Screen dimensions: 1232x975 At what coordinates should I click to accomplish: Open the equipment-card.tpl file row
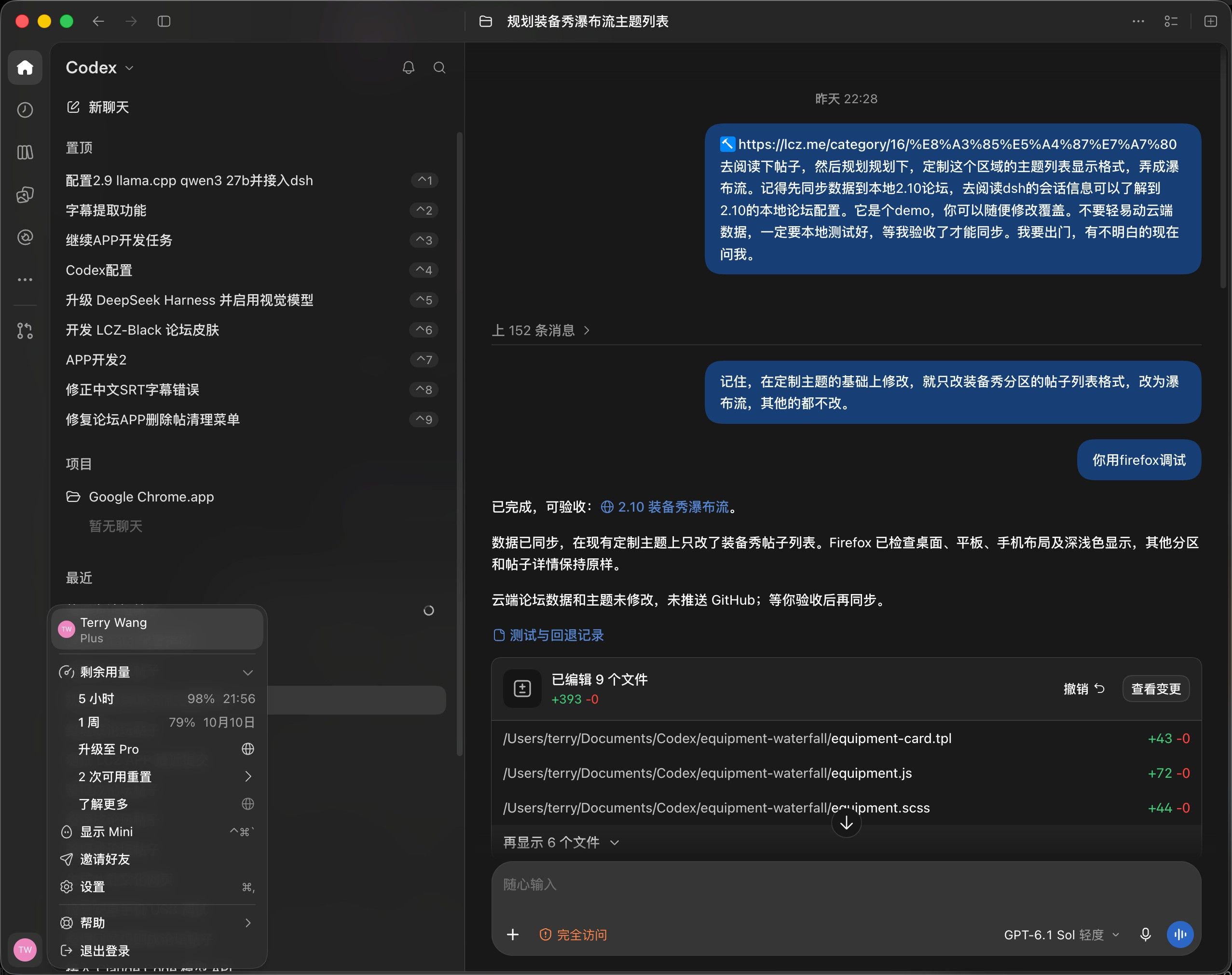[846, 739]
